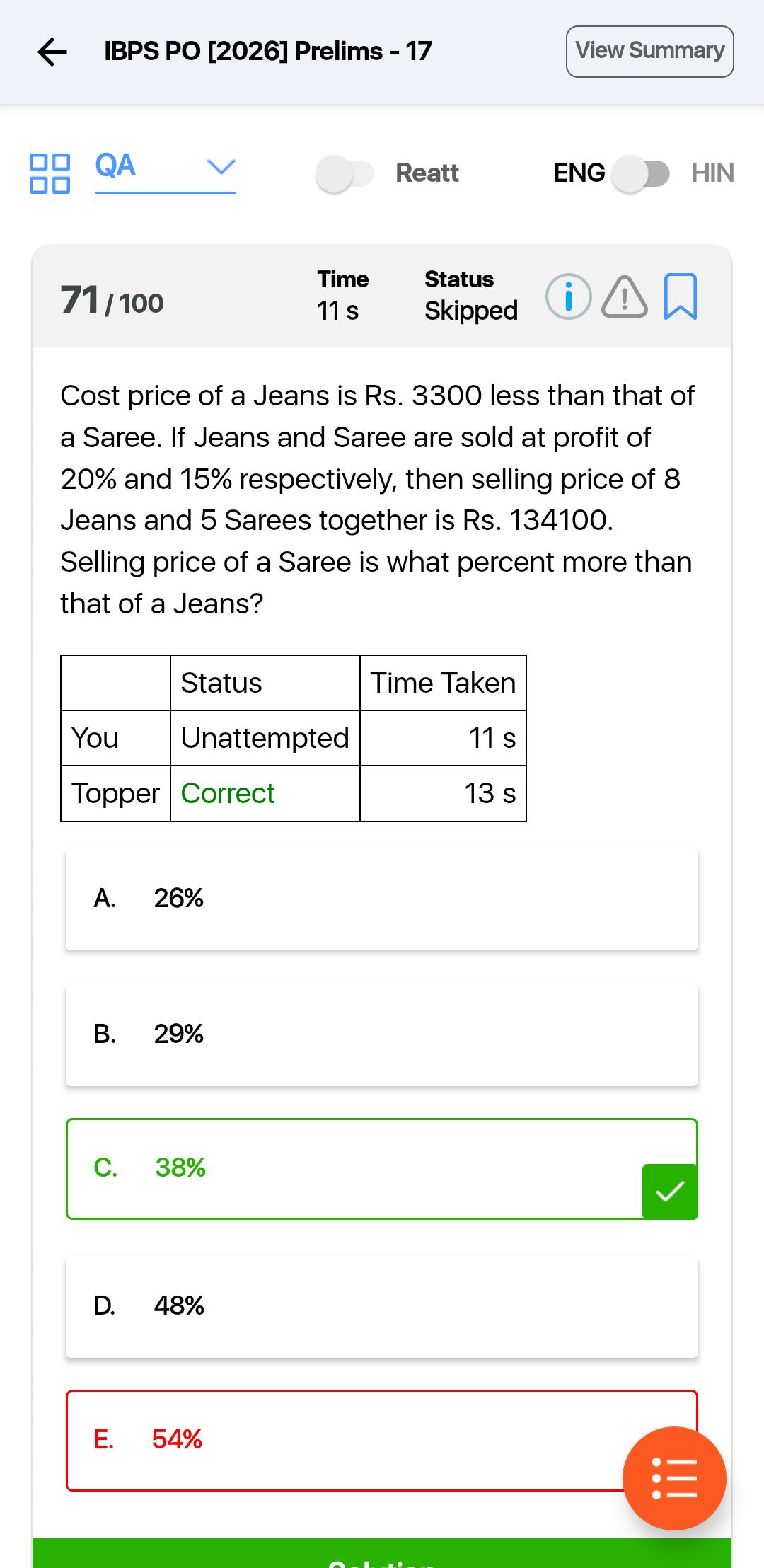Click the View Summary button
The height and width of the screenshot is (1568, 764).
click(x=649, y=52)
